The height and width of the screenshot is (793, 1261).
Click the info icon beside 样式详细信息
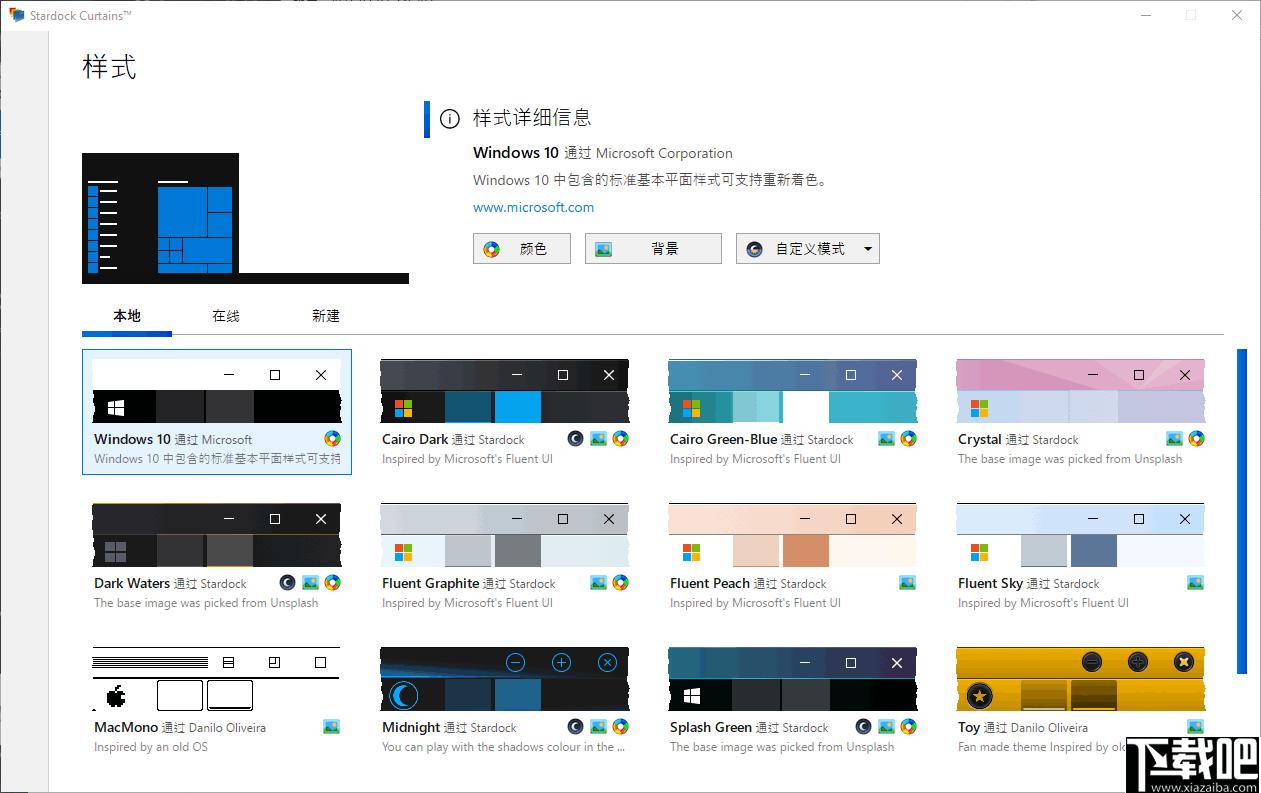point(450,119)
